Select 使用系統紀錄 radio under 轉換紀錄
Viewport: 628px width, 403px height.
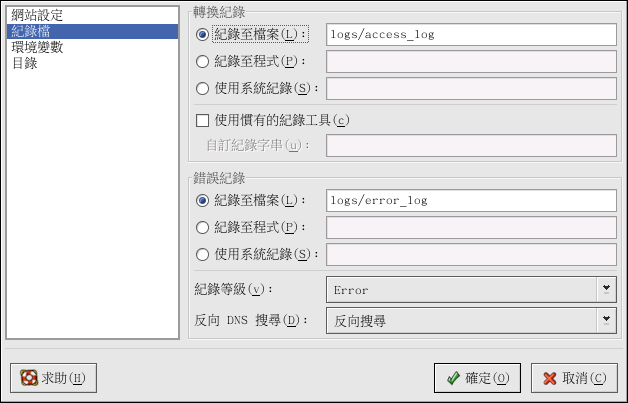pyautogui.click(x=203, y=88)
